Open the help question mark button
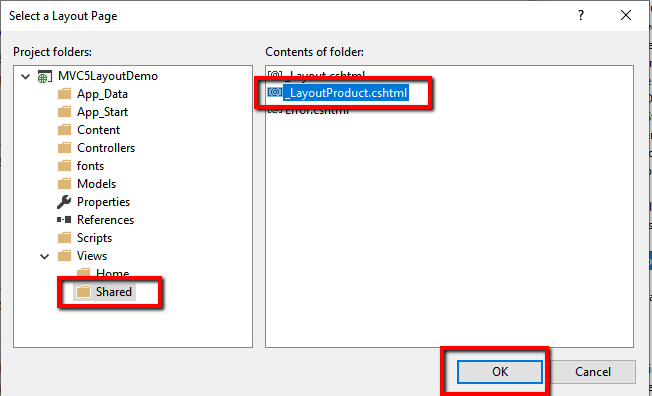Image resolution: width=652 pixels, height=396 pixels. click(x=580, y=16)
